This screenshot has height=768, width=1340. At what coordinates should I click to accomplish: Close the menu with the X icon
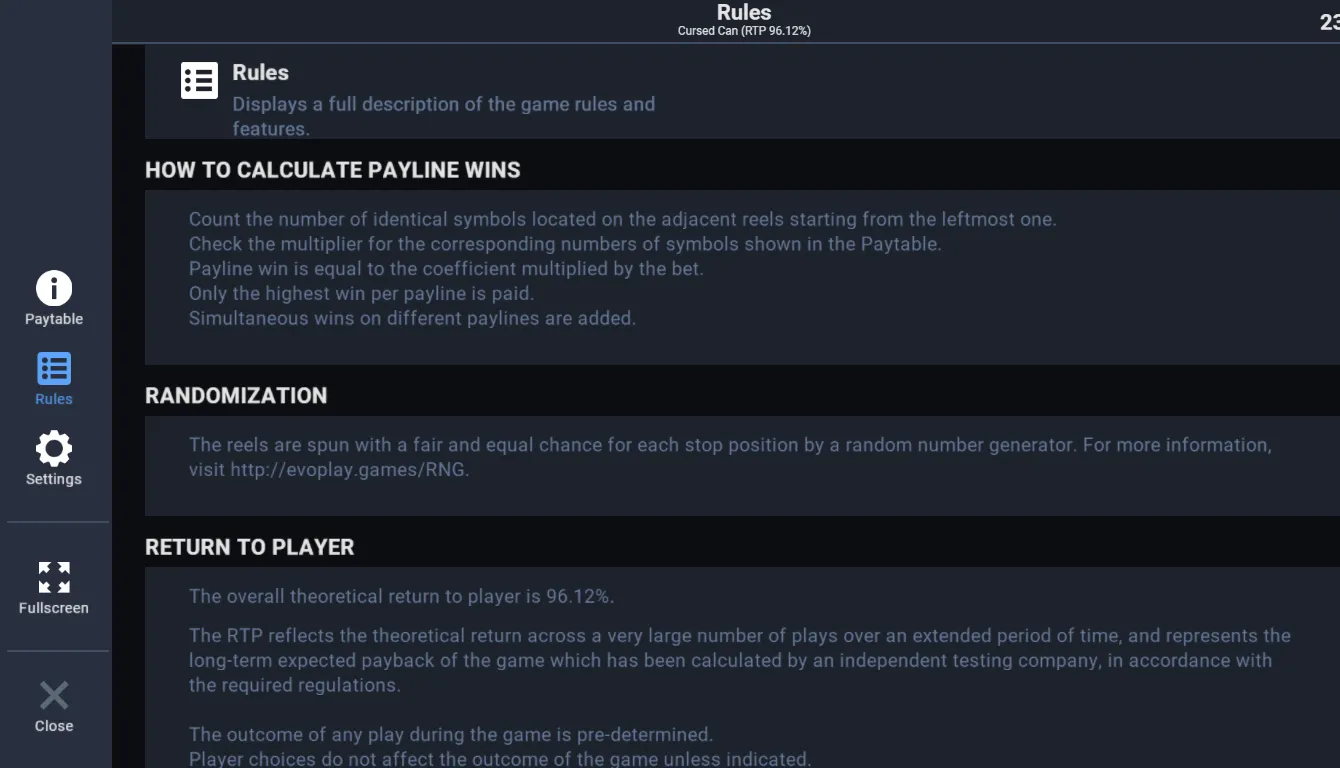[x=54, y=695]
